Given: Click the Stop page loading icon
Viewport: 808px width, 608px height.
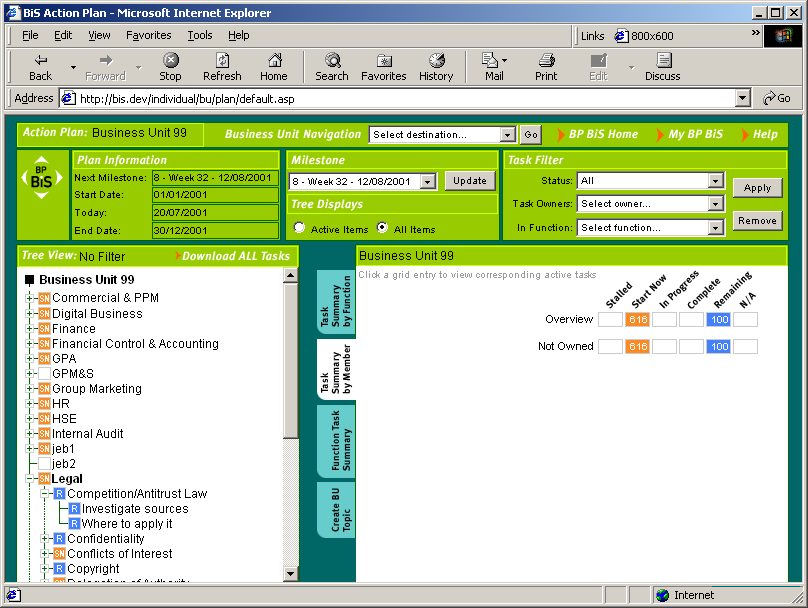Looking at the screenshot, I should (171, 61).
